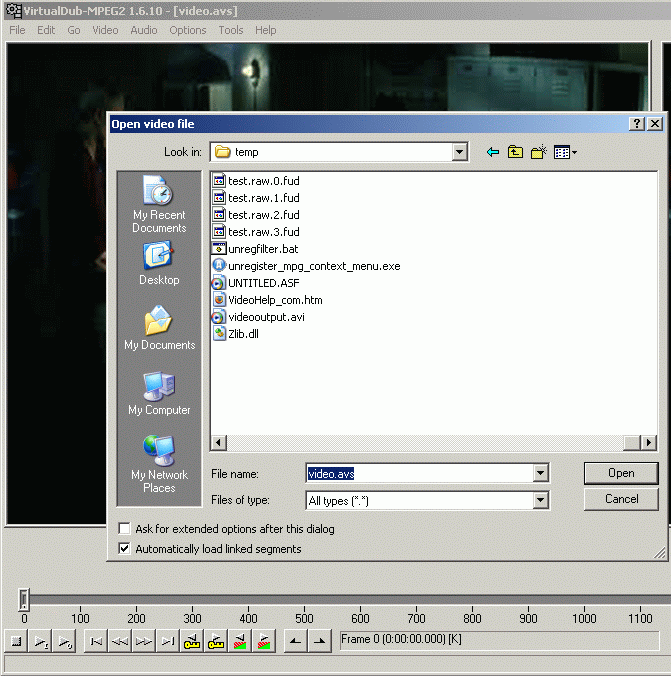
Task: Select file test.raw.1.fud
Action: point(256,198)
